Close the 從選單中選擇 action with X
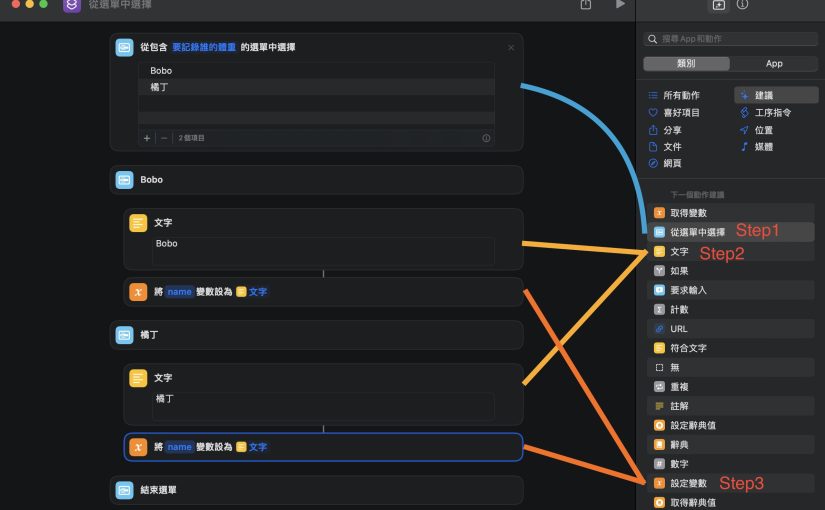 pos(511,47)
